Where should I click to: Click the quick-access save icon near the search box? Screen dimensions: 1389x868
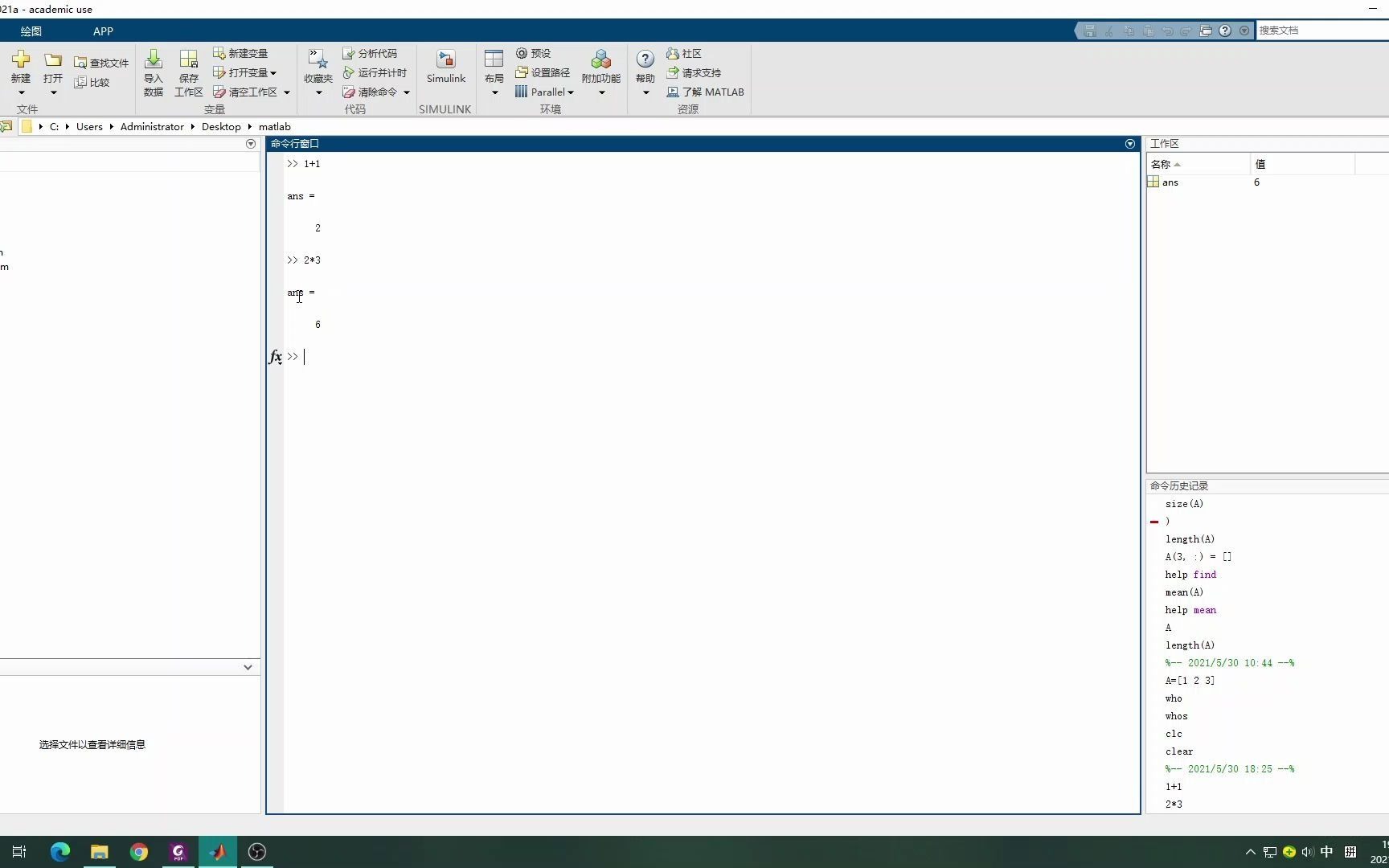click(1090, 31)
